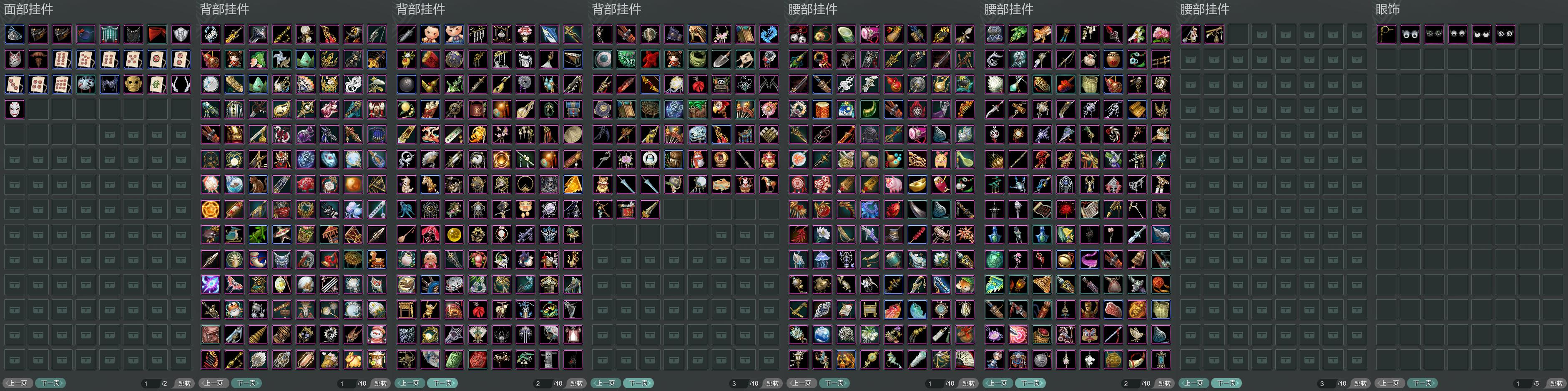This screenshot has height=391, width=1568.
Task: Pick the chibi girl doll back item
Action: [234, 59]
